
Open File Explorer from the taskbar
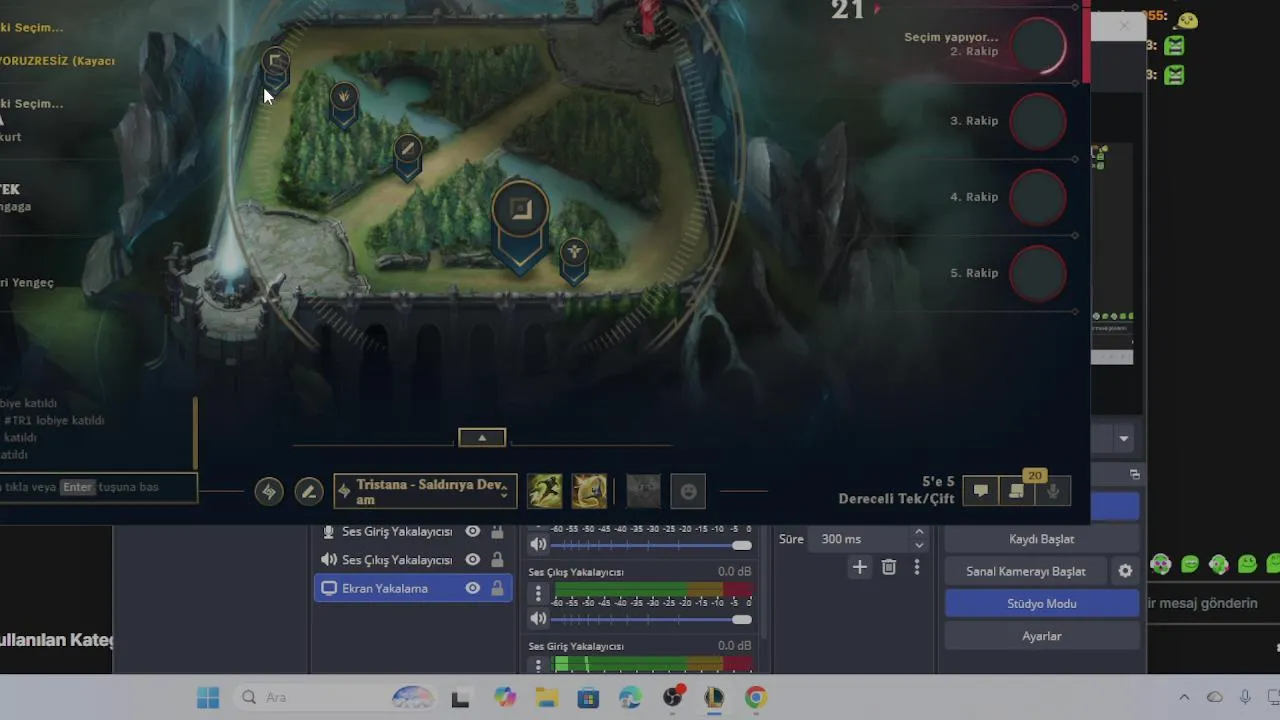click(546, 697)
